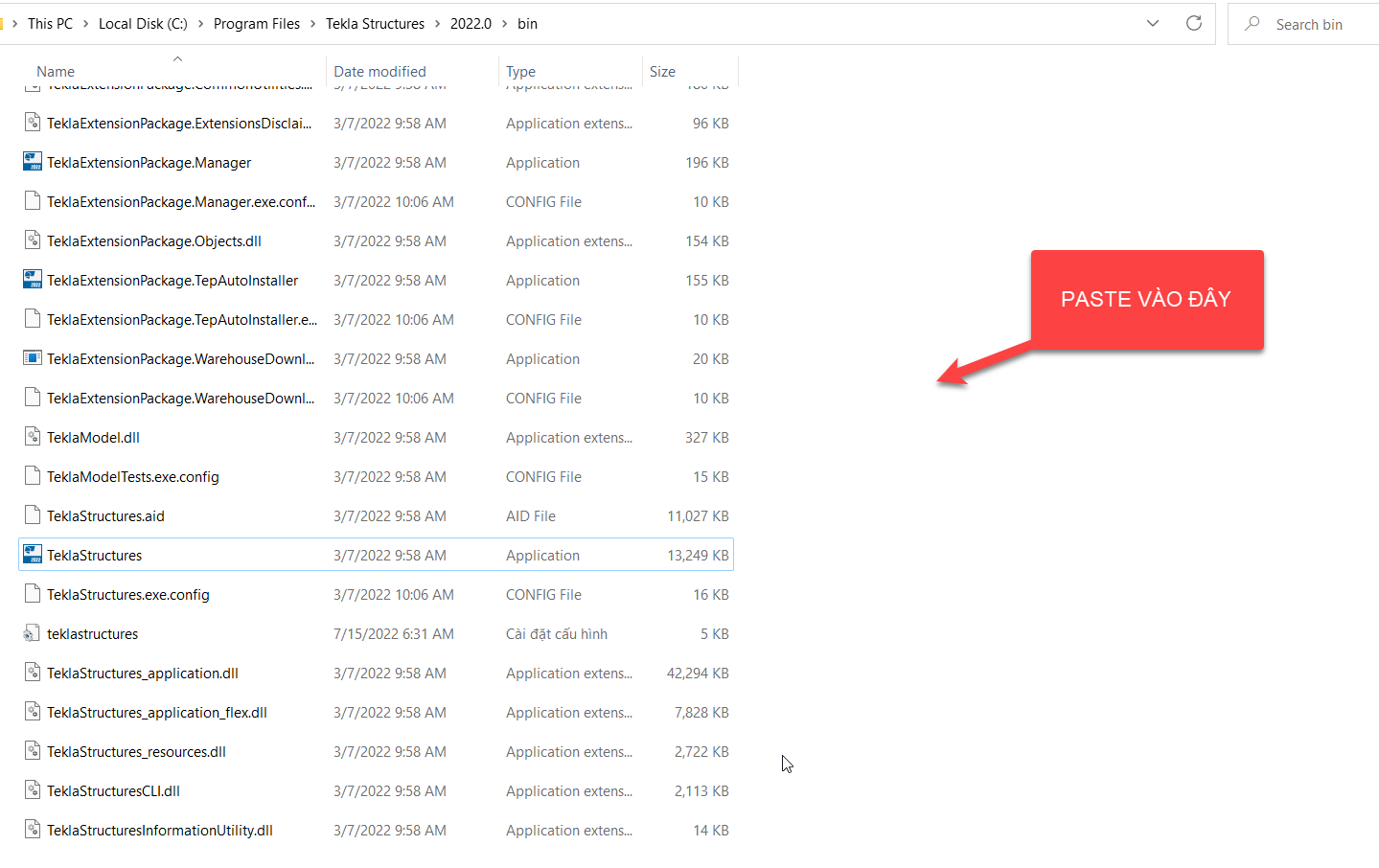This screenshot has width=1379, height=868.
Task: Select the file named TeklaStructures.exe.config
Action: (x=128, y=594)
